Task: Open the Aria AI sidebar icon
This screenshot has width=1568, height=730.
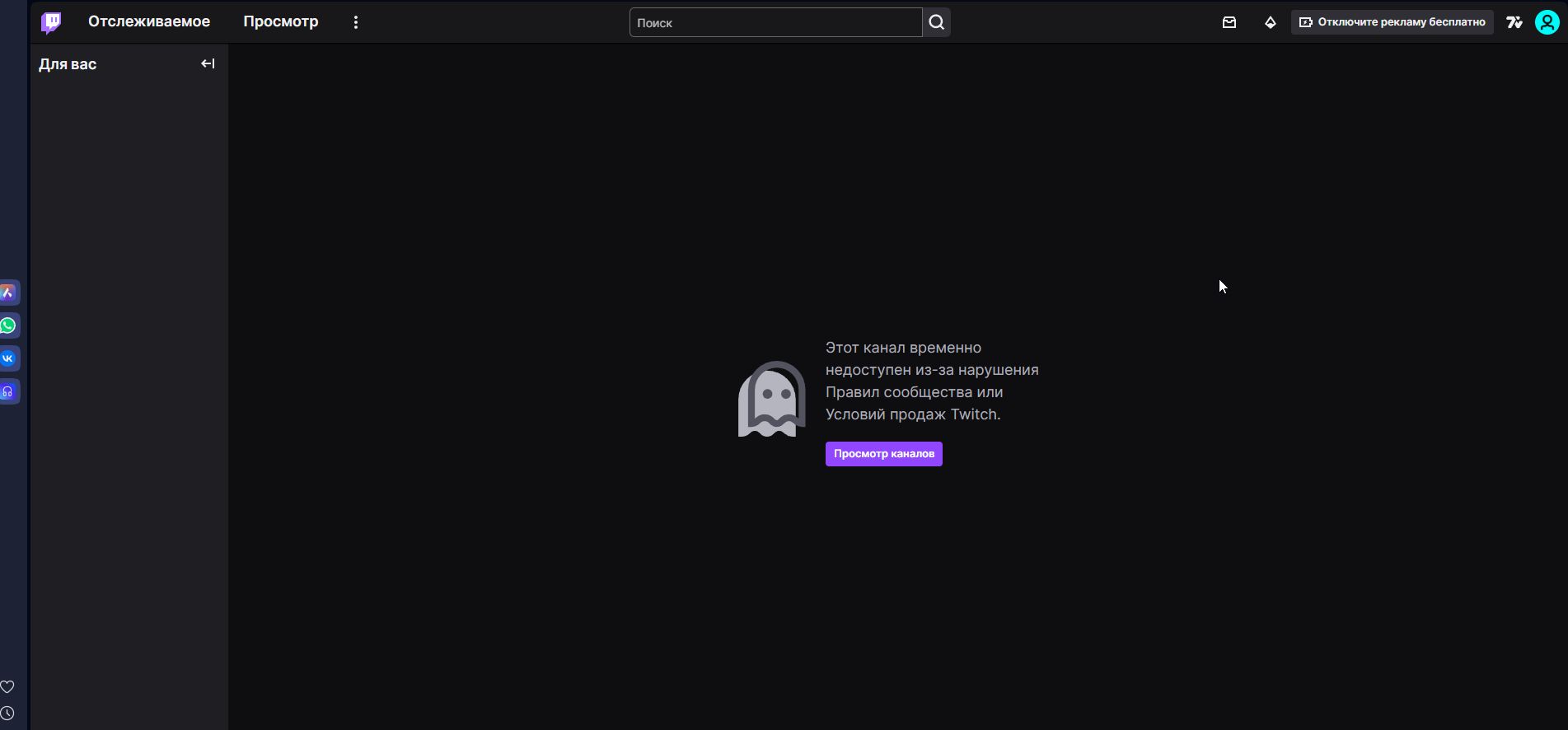Action: (x=8, y=292)
